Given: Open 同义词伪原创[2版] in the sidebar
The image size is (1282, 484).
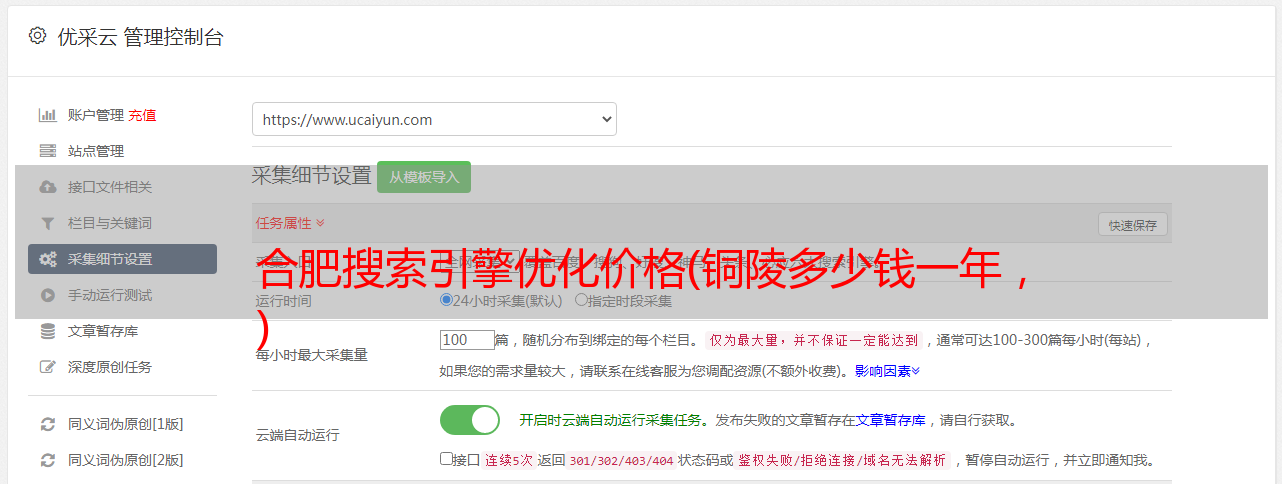Looking at the screenshot, I should click(126, 460).
